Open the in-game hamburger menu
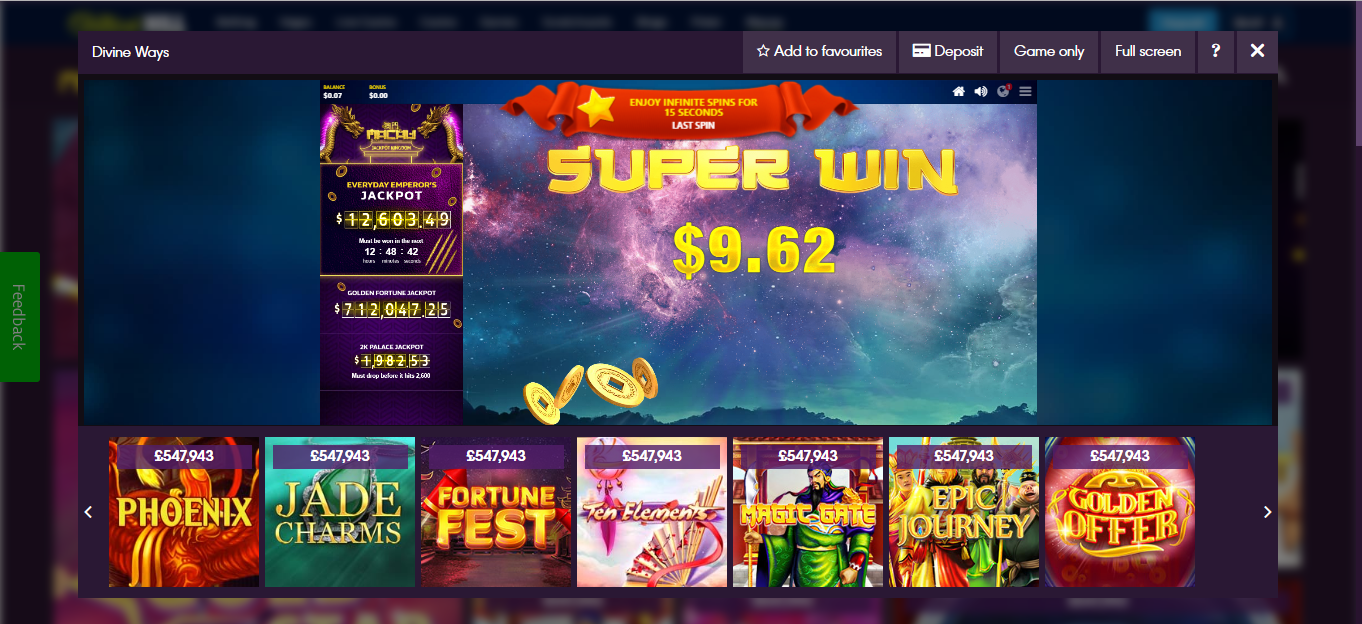This screenshot has height=624, width=1362. tap(1025, 91)
